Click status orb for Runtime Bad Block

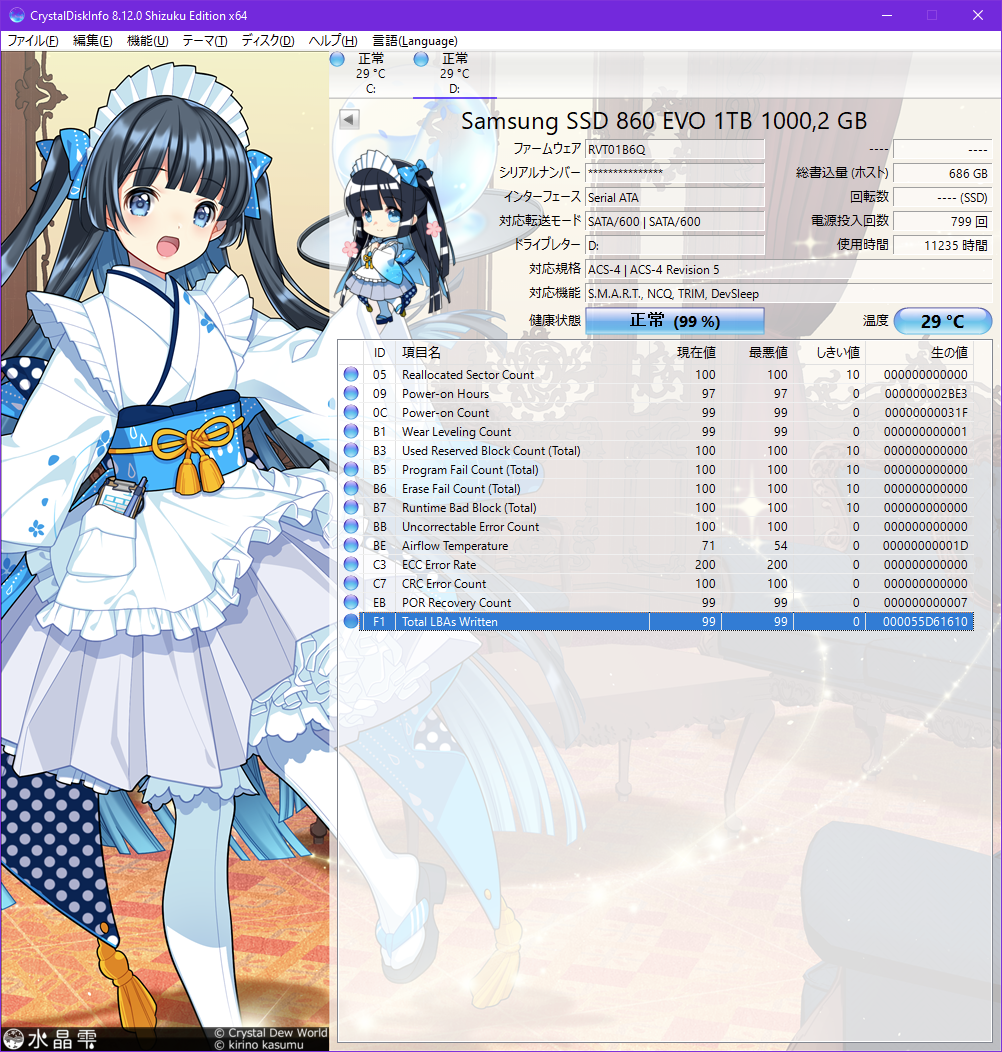tap(351, 507)
